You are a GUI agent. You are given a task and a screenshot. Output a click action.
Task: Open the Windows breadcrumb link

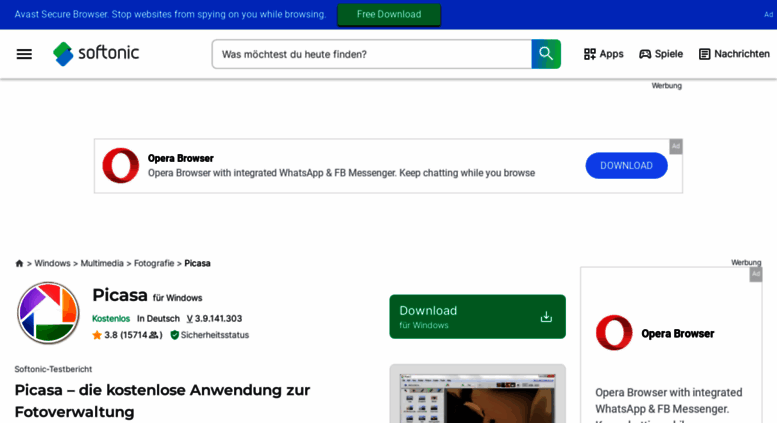point(52,263)
